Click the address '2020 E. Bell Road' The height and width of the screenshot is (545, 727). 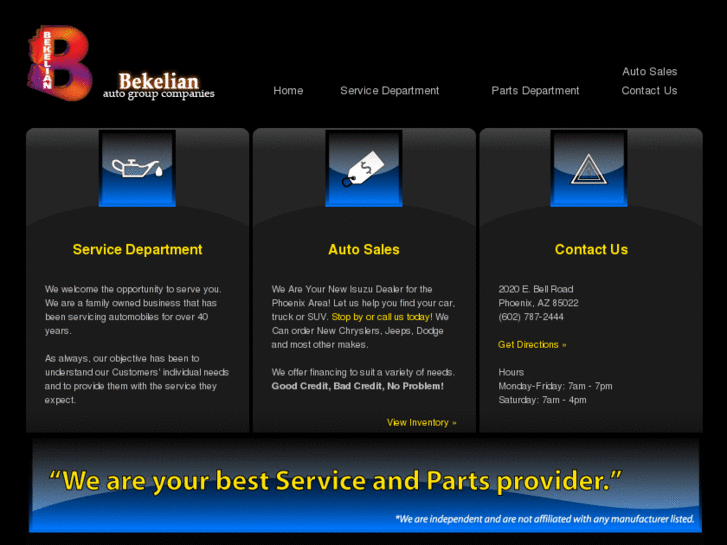tap(536, 289)
